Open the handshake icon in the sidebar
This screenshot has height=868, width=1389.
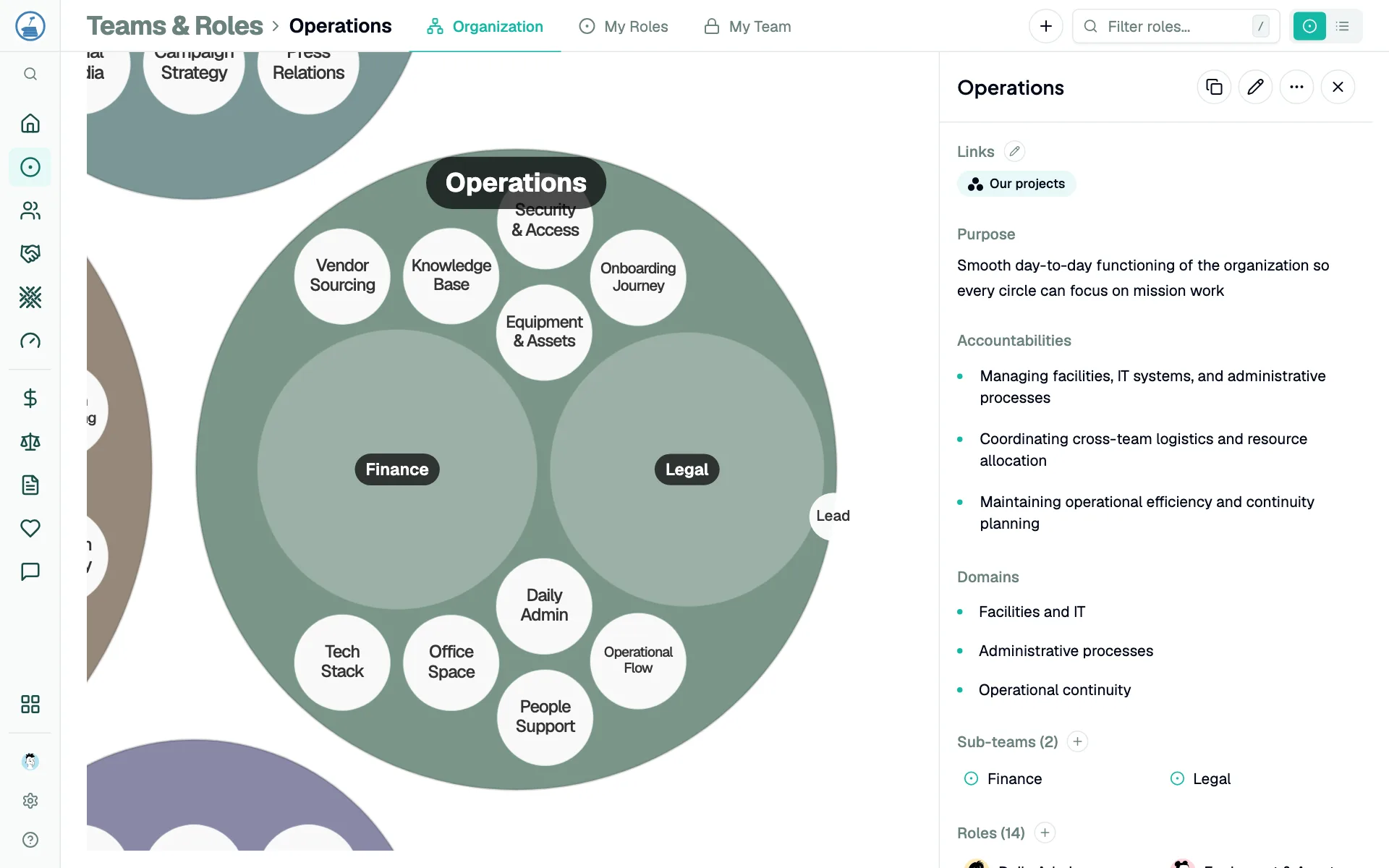[30, 254]
